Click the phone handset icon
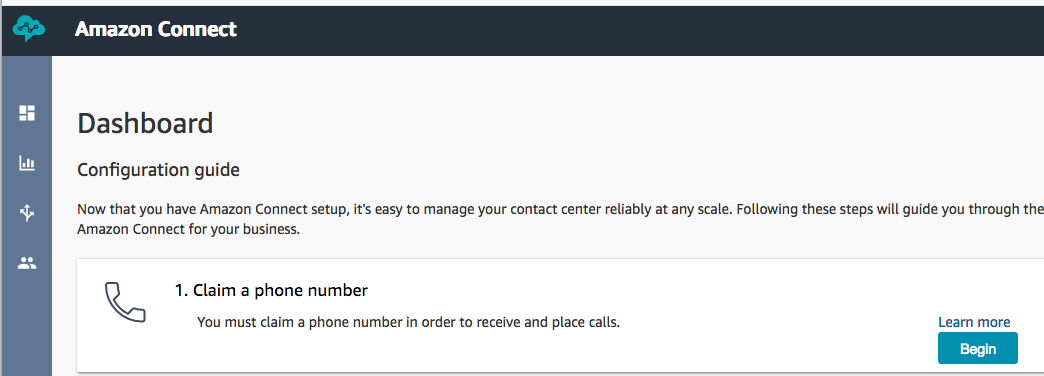The width and height of the screenshot is (1044, 376). tap(125, 303)
